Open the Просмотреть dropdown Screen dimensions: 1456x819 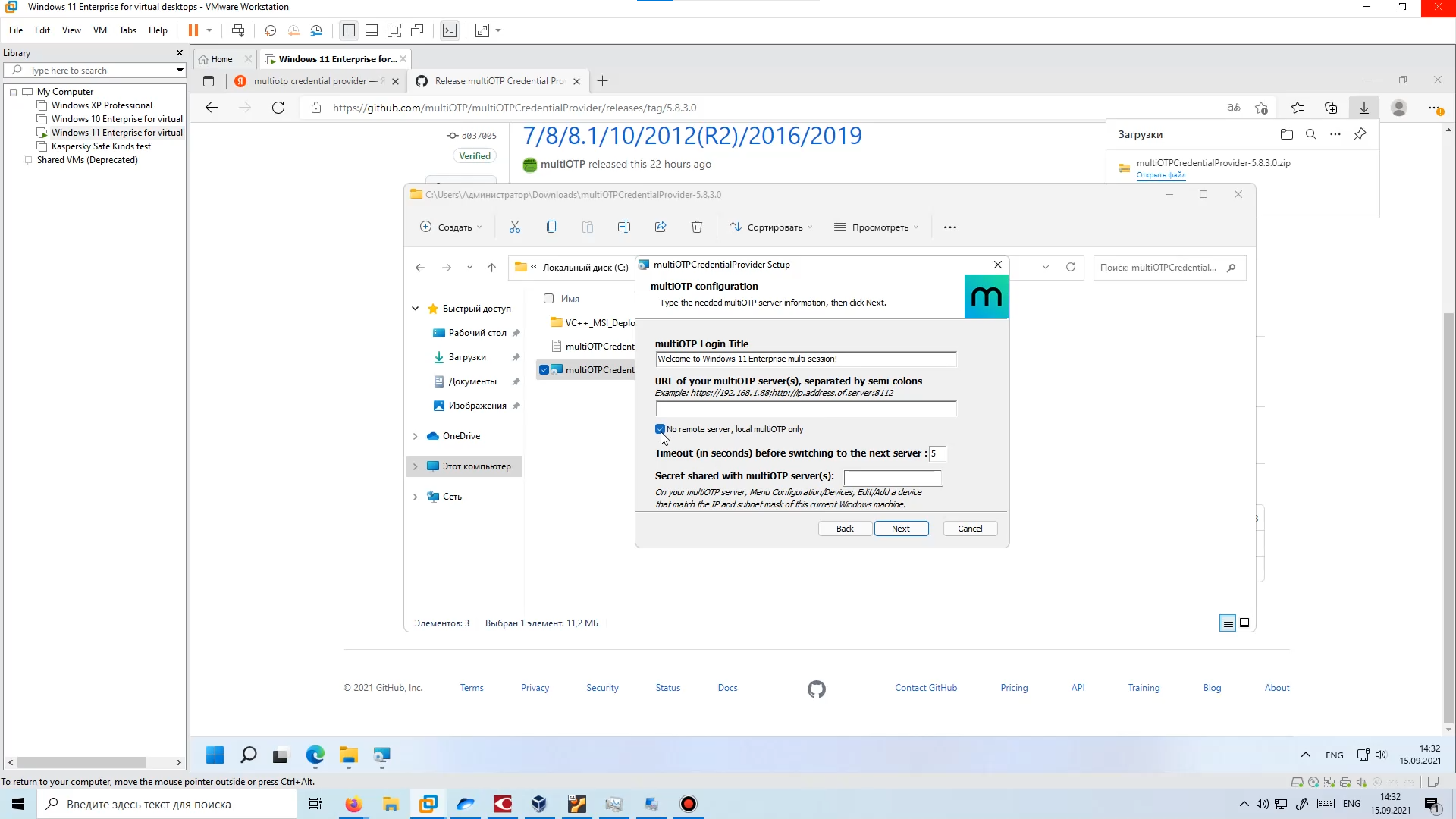click(x=876, y=227)
